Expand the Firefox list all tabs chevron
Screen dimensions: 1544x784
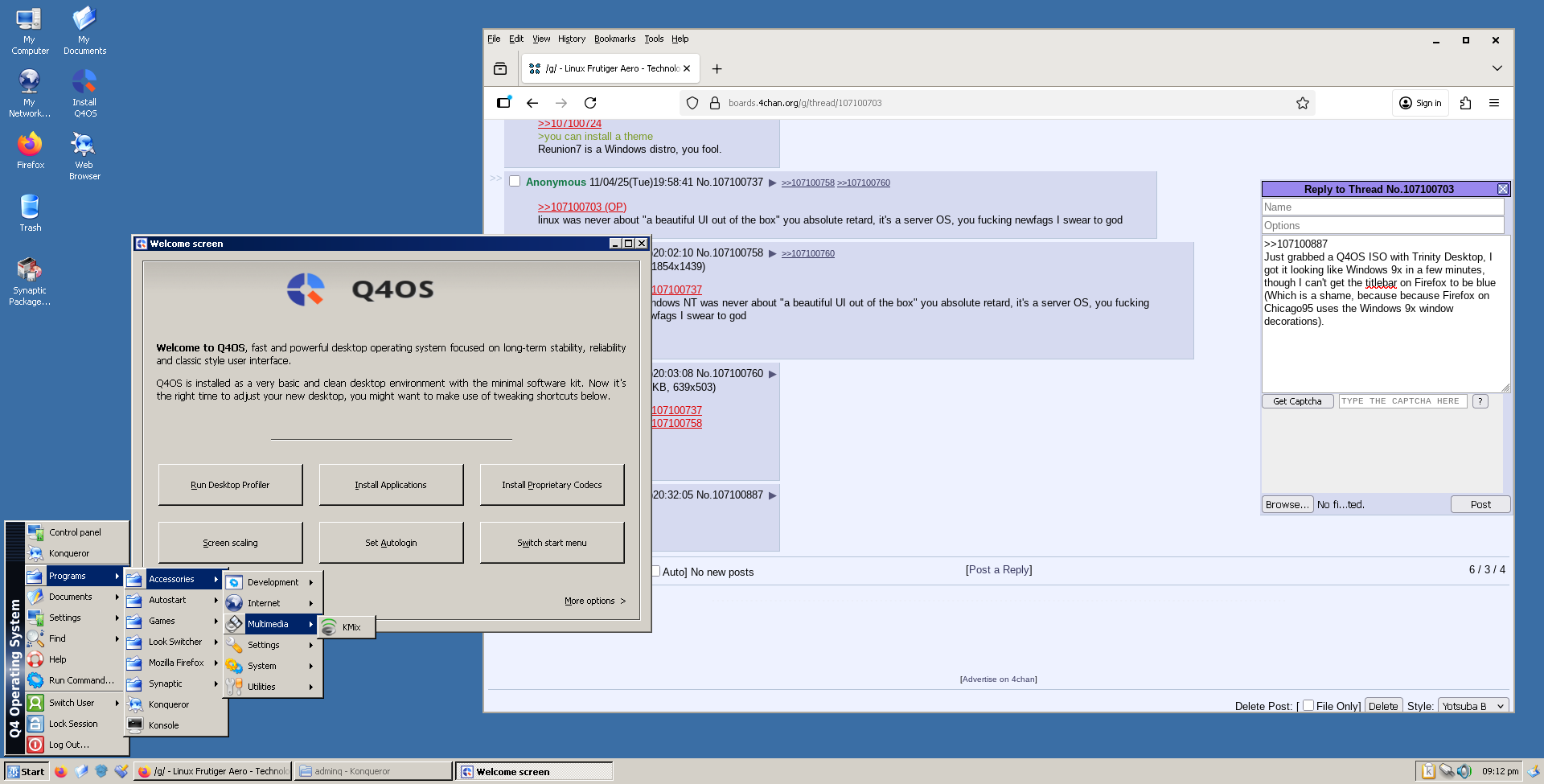[x=1497, y=68]
